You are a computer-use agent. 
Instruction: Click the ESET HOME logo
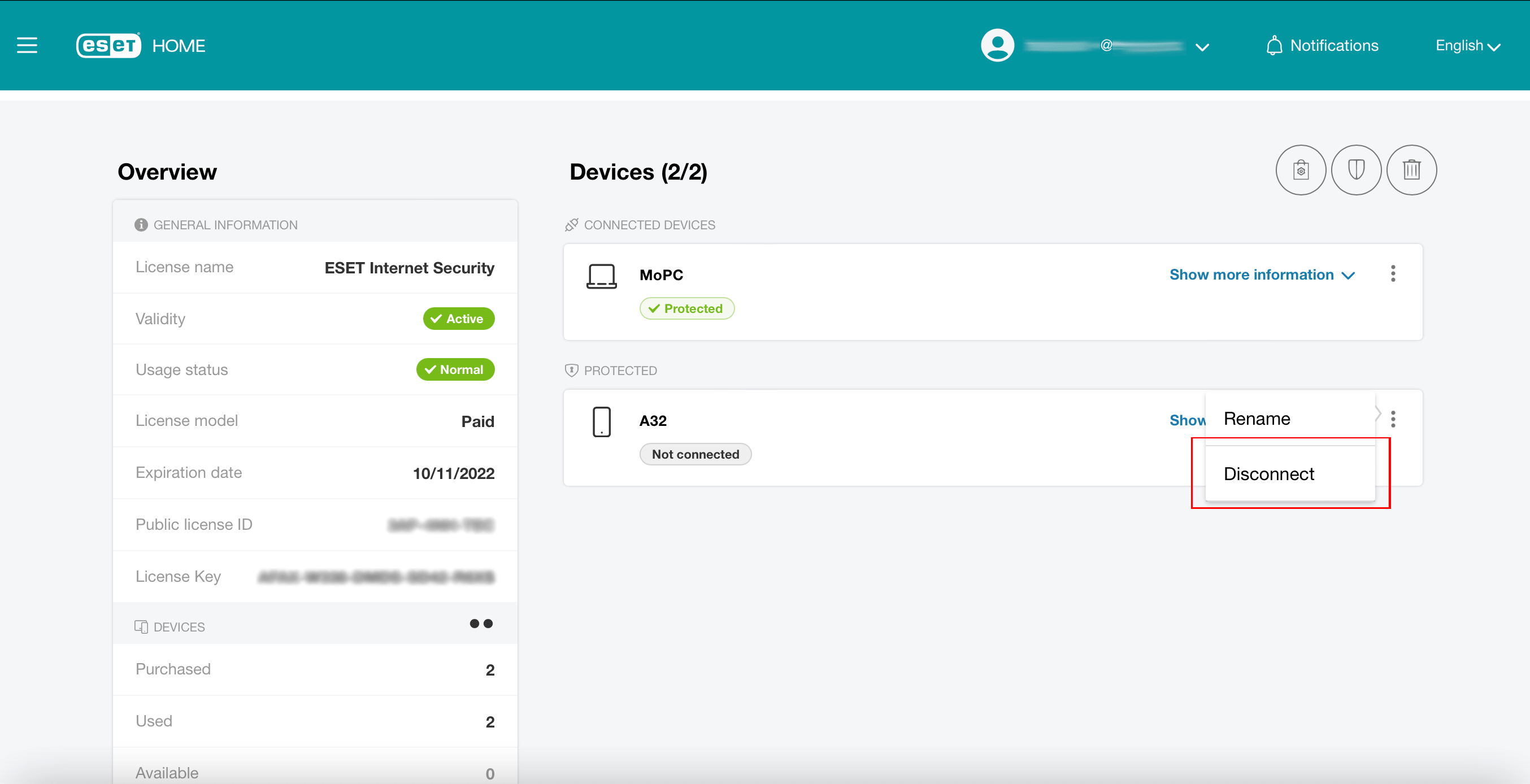tap(141, 46)
